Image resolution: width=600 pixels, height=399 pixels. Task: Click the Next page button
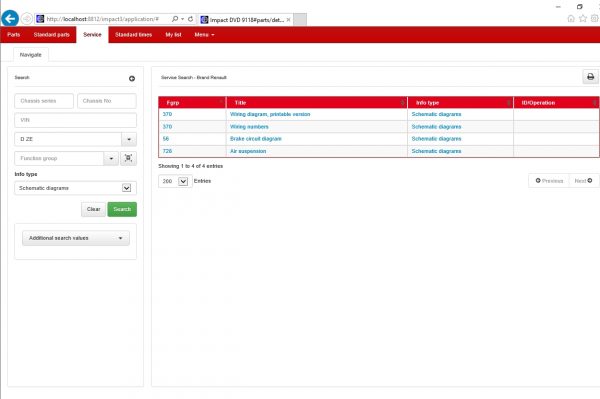tap(584, 181)
